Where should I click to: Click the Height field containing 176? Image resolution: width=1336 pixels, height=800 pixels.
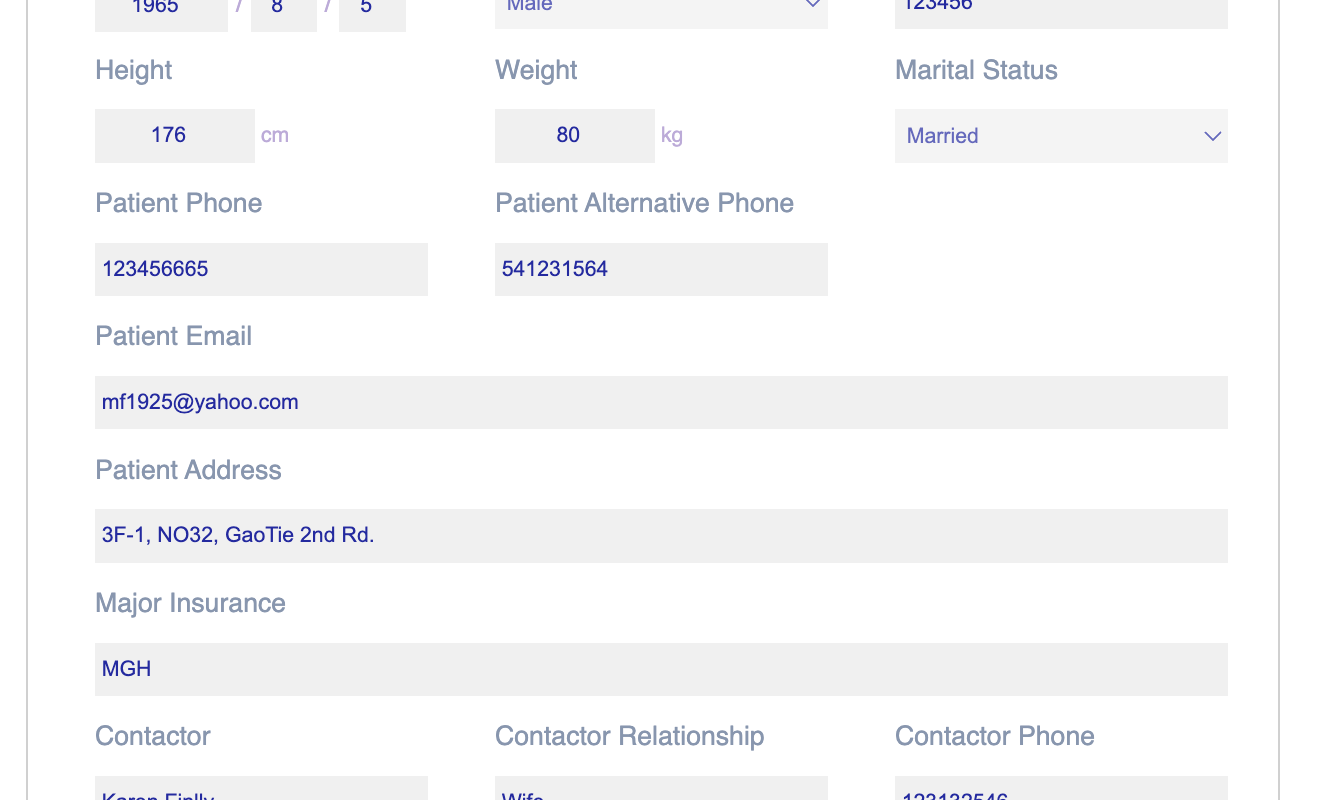[x=174, y=135]
